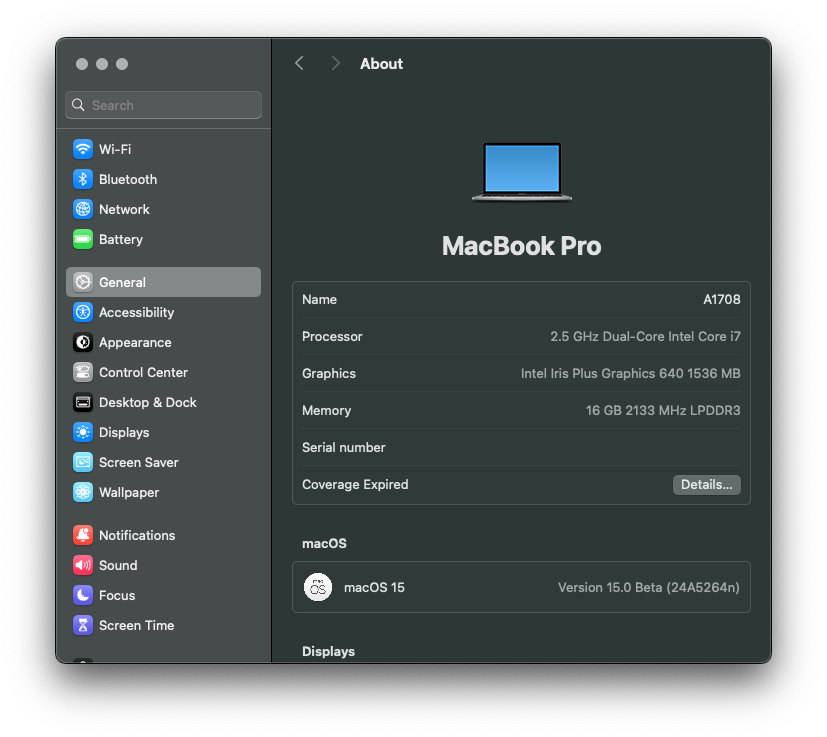Click the 'Graphics' row label
The height and width of the screenshot is (737, 827).
(329, 374)
